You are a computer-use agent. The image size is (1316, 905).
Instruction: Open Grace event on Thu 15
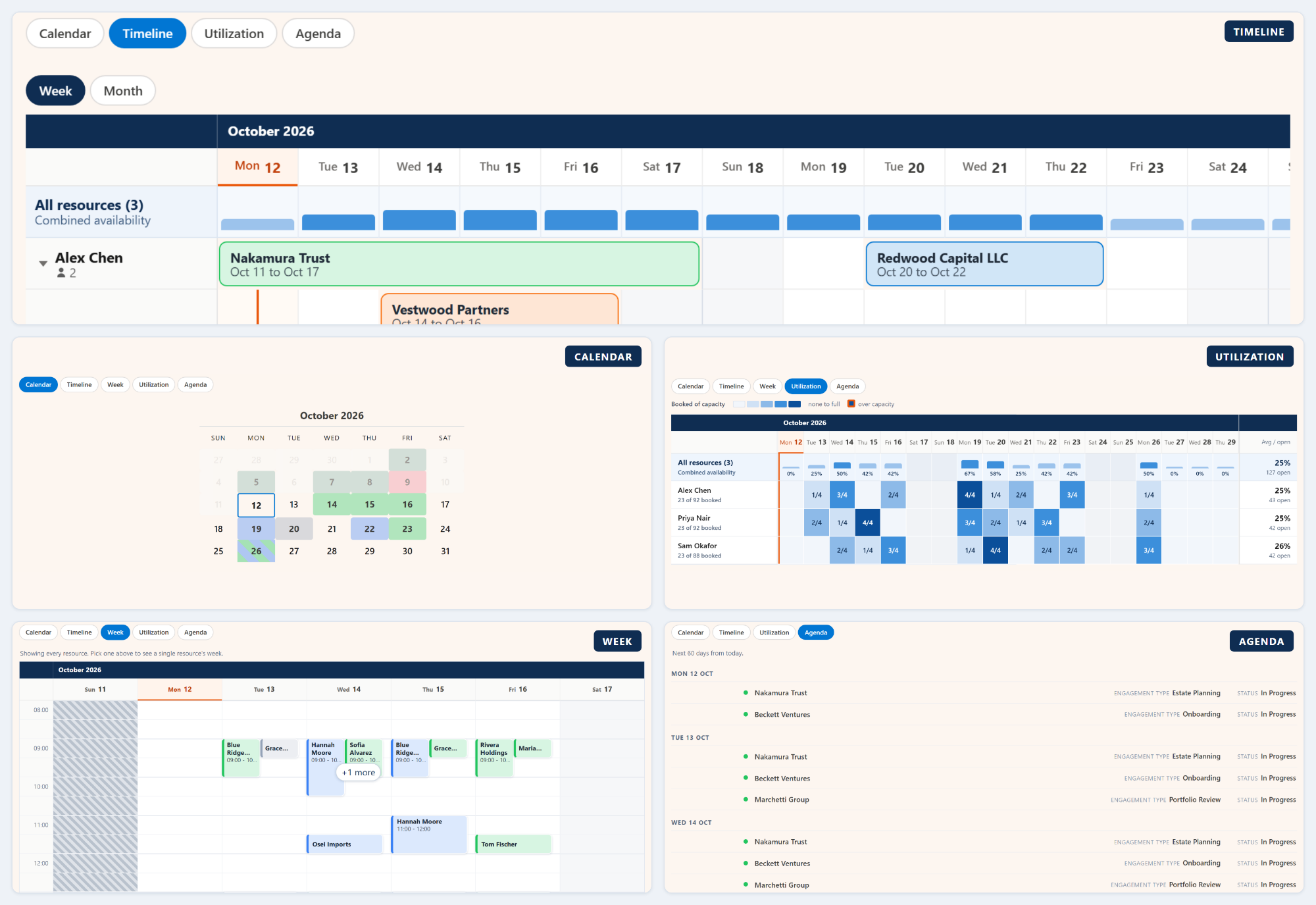pos(448,748)
